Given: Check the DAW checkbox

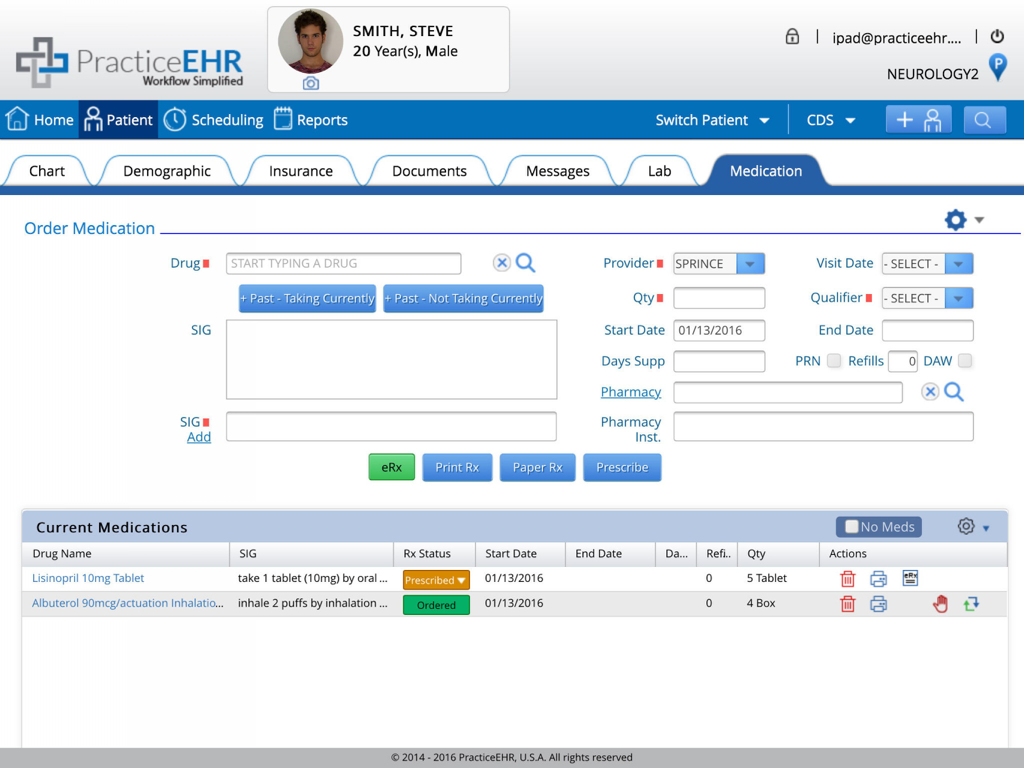Looking at the screenshot, I should [964, 361].
